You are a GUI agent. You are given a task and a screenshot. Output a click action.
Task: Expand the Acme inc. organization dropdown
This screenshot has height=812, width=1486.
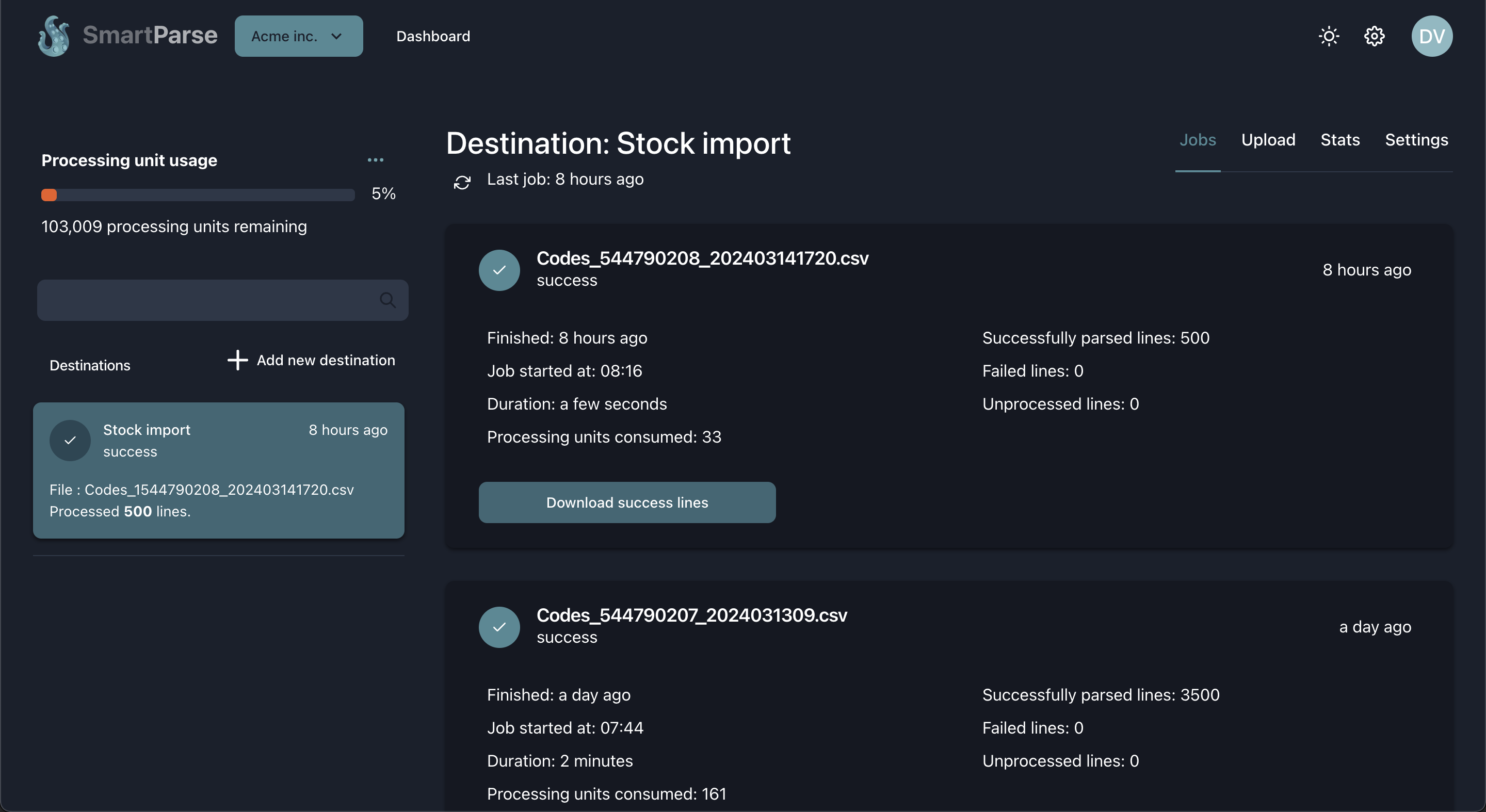click(298, 36)
